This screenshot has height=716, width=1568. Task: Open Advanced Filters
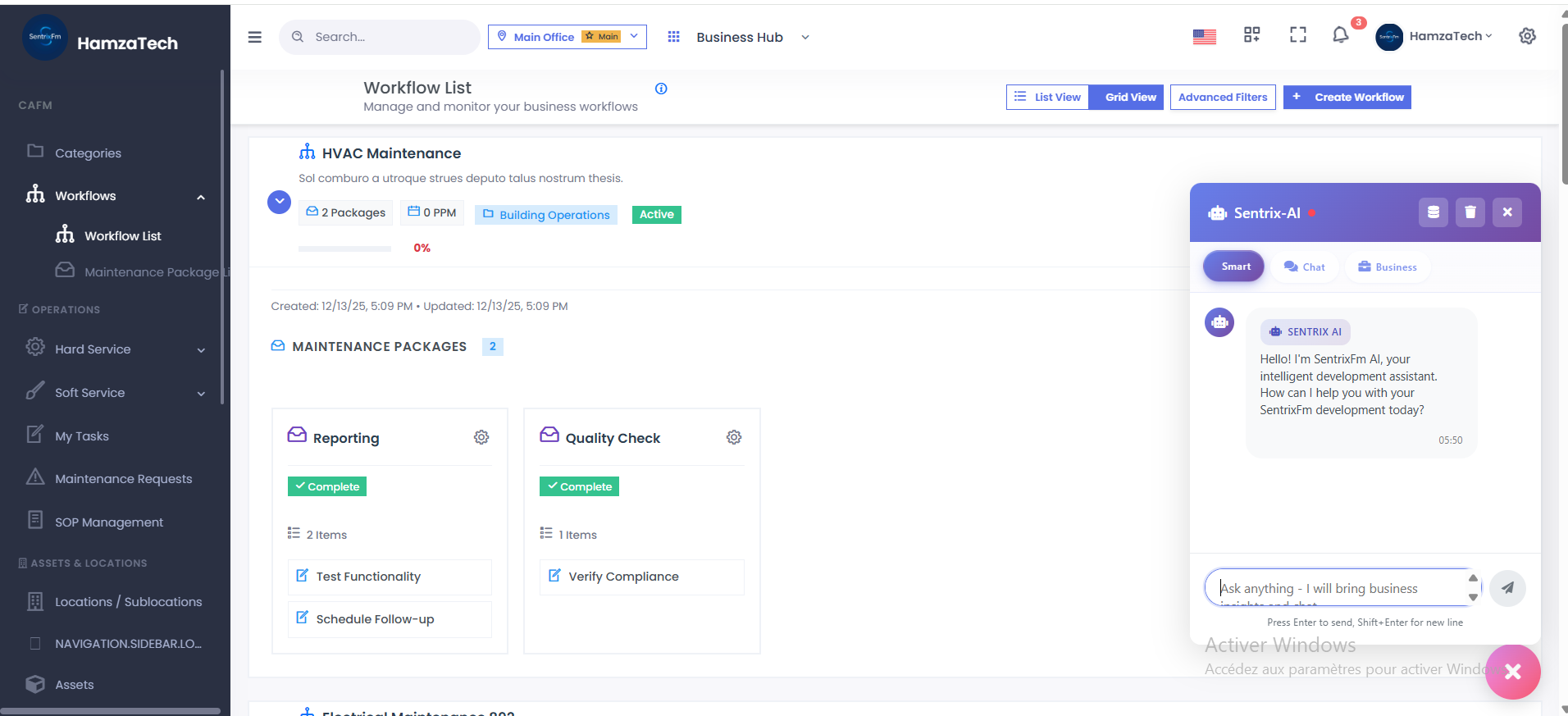tap(1222, 97)
